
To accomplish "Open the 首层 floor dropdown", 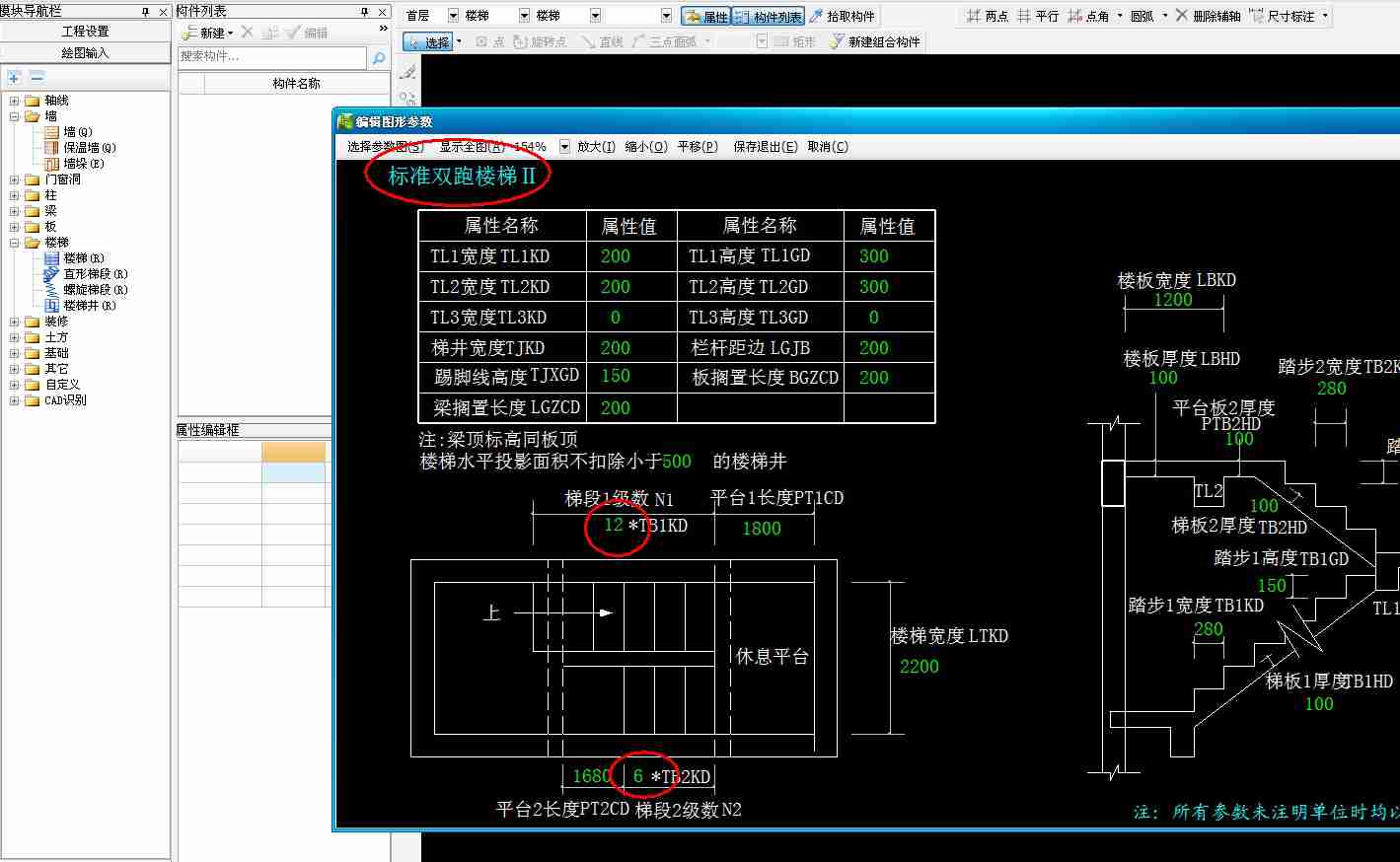I will tap(454, 17).
